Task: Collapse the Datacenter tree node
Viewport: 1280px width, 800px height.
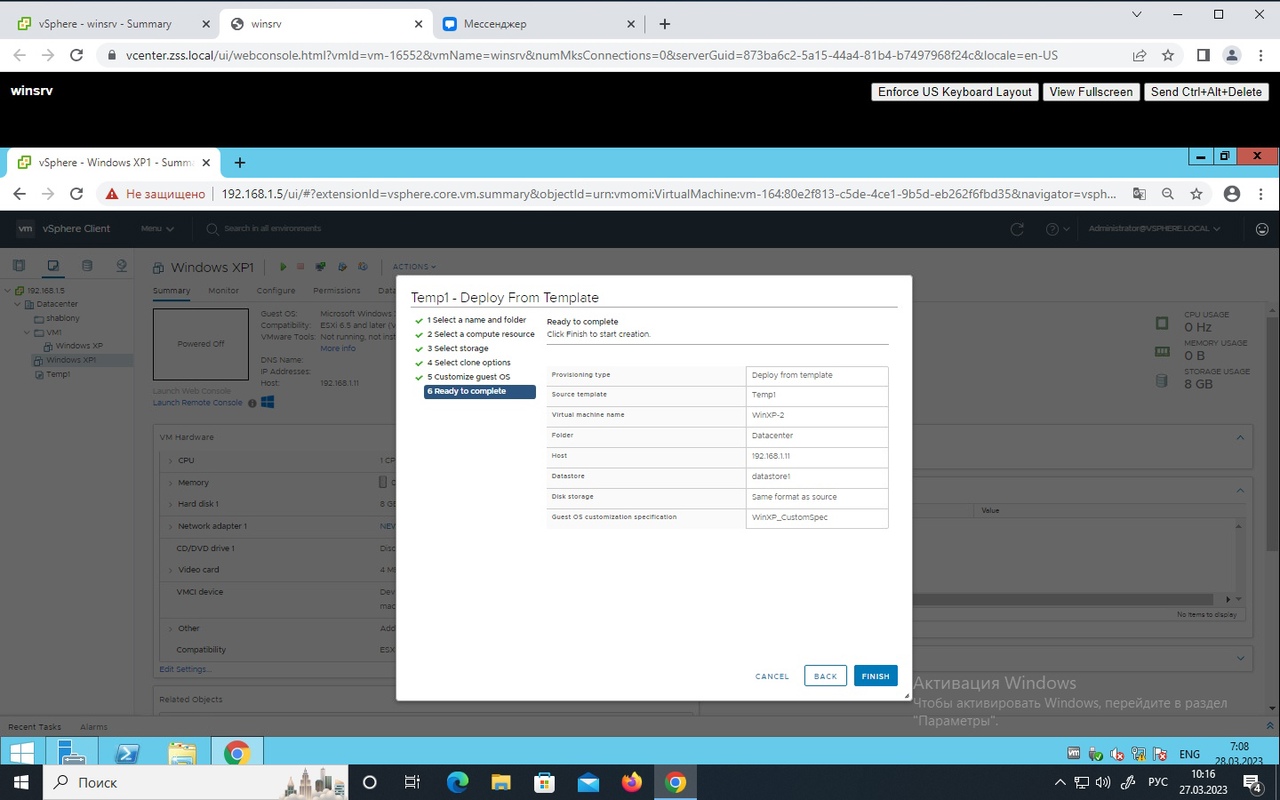Action: [18, 304]
